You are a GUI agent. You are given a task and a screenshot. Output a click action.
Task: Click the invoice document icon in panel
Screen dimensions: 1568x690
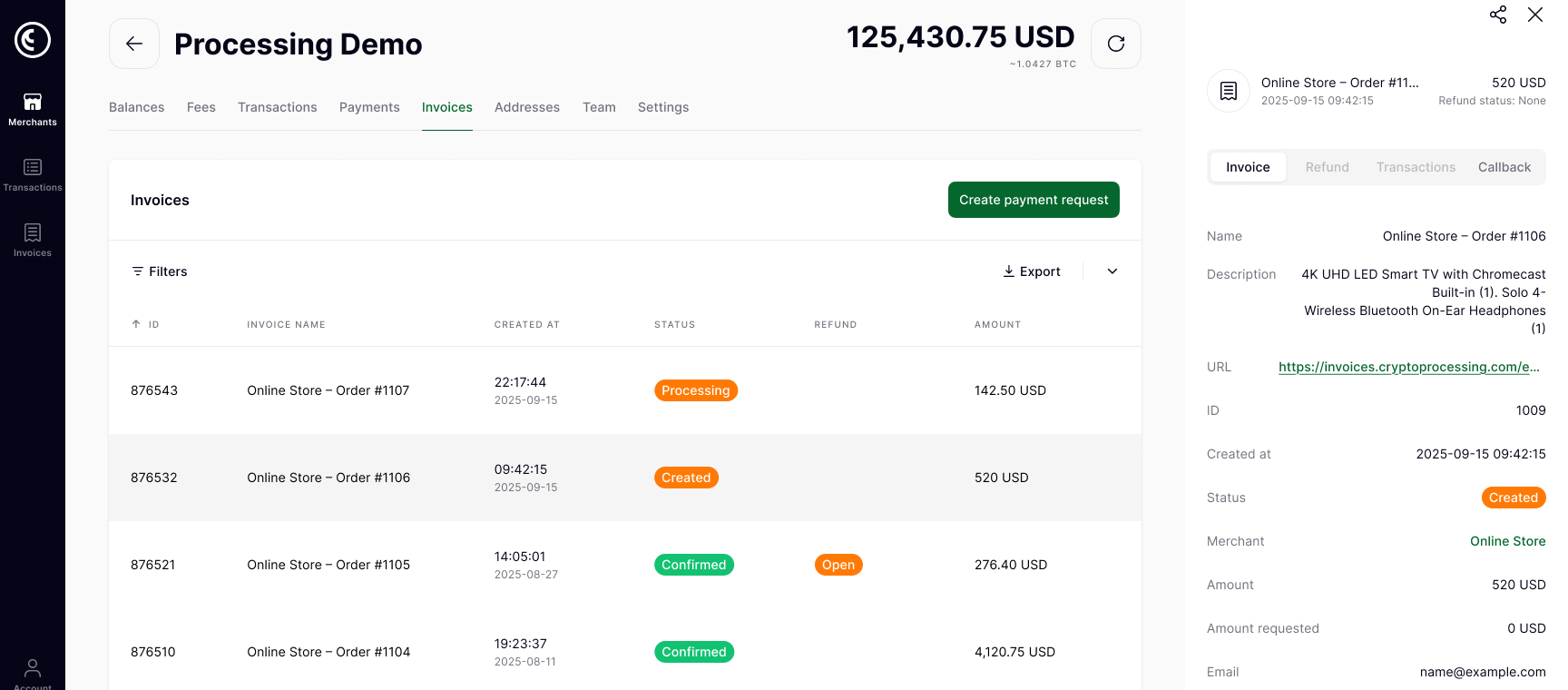point(1229,91)
